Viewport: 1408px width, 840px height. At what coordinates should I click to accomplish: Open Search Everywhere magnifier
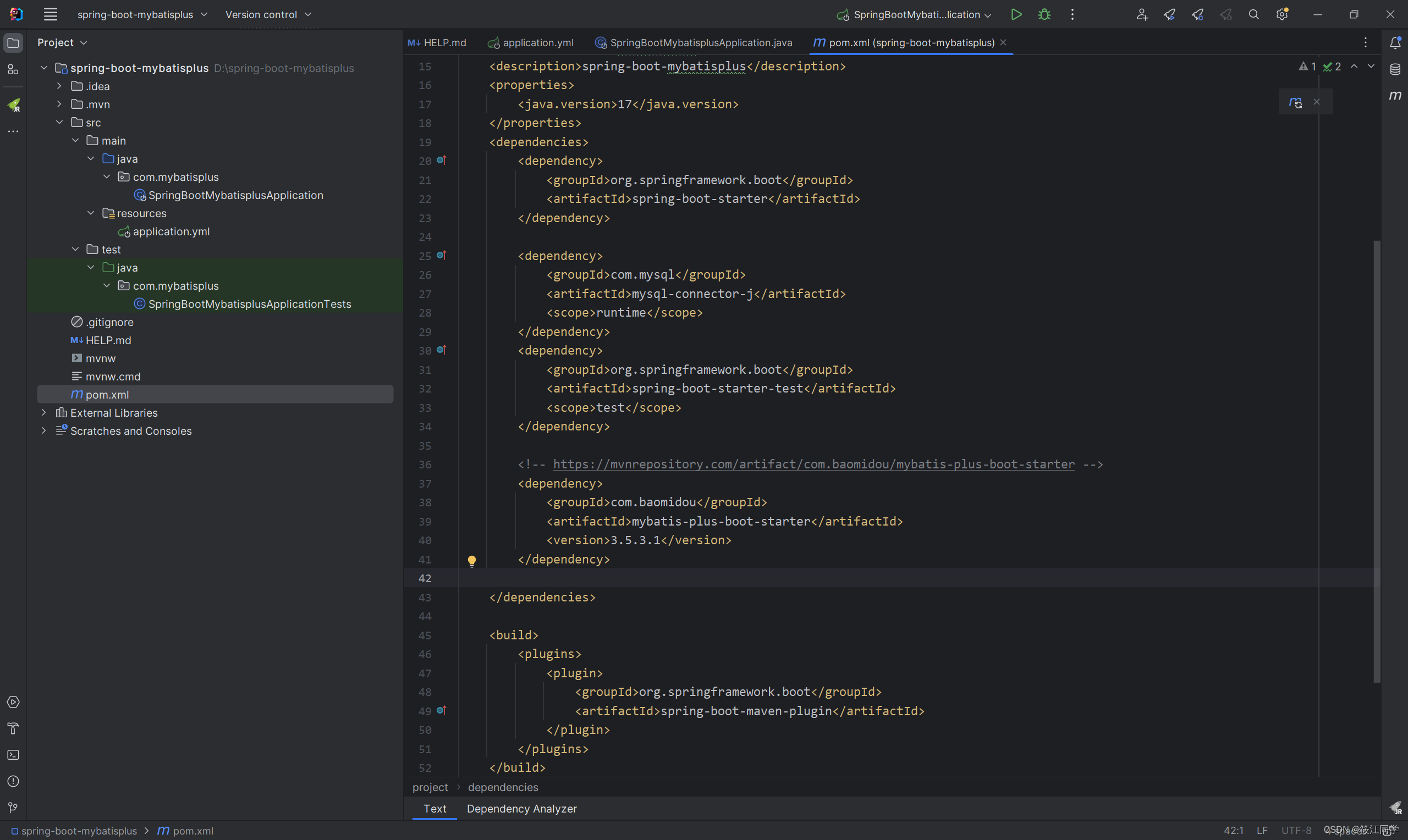click(x=1254, y=15)
